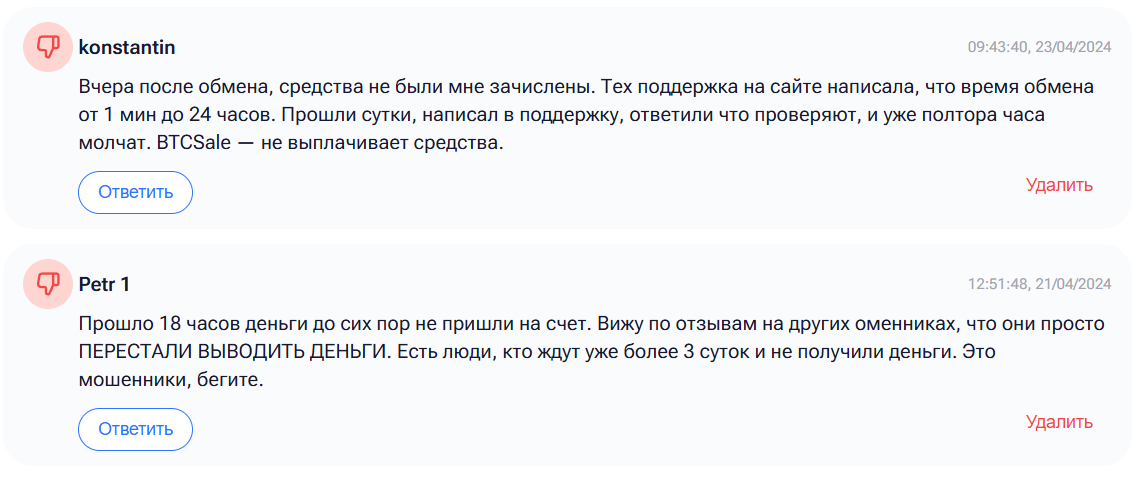This screenshot has height=485, width=1142.
Task: Click the thumbs-down icon beside Petr 1
Action: [x=47, y=283]
